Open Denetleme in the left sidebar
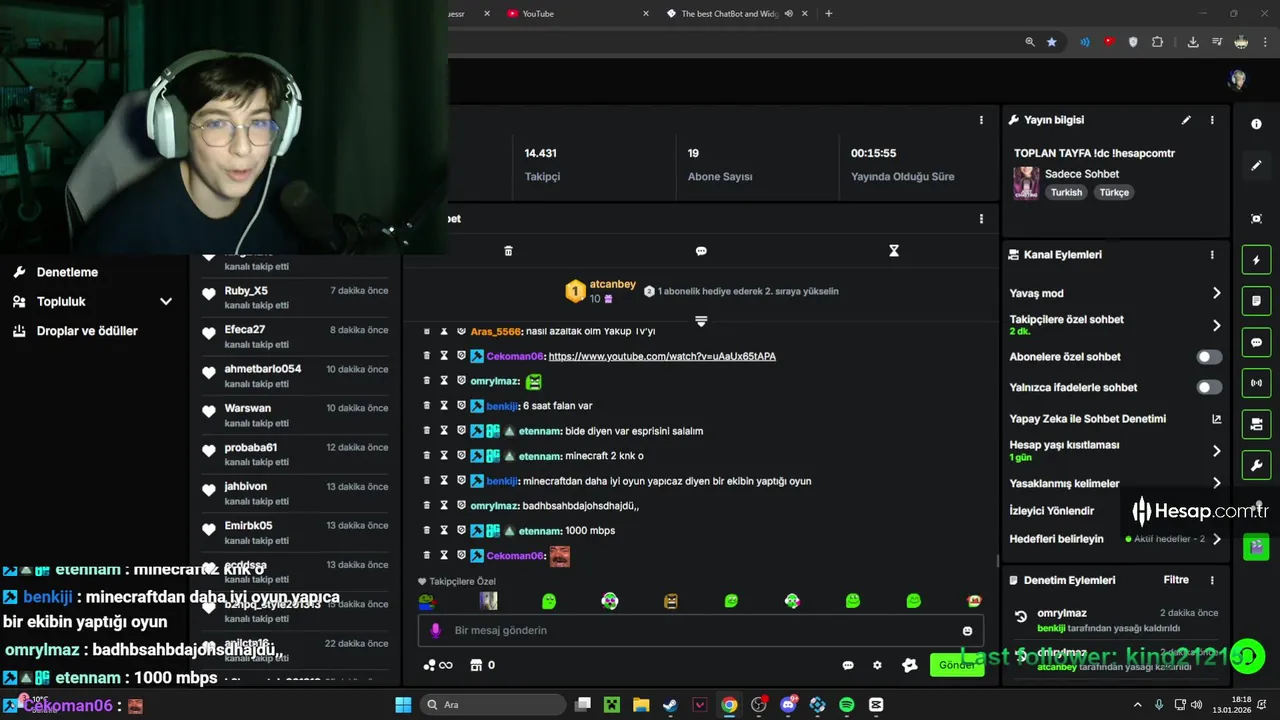Viewport: 1280px width, 720px height. pos(67,272)
